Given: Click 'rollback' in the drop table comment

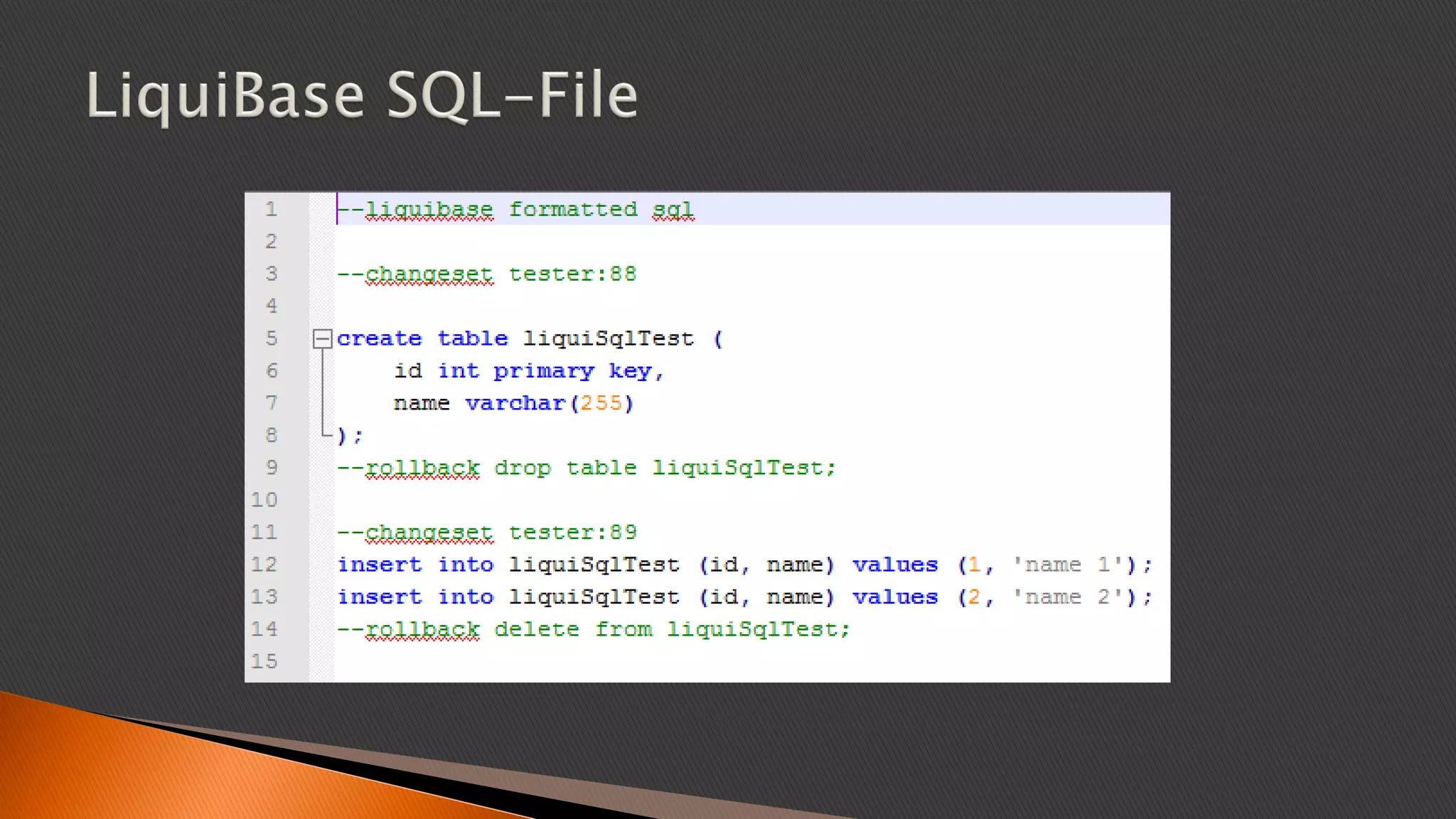Looking at the screenshot, I should (x=422, y=469).
